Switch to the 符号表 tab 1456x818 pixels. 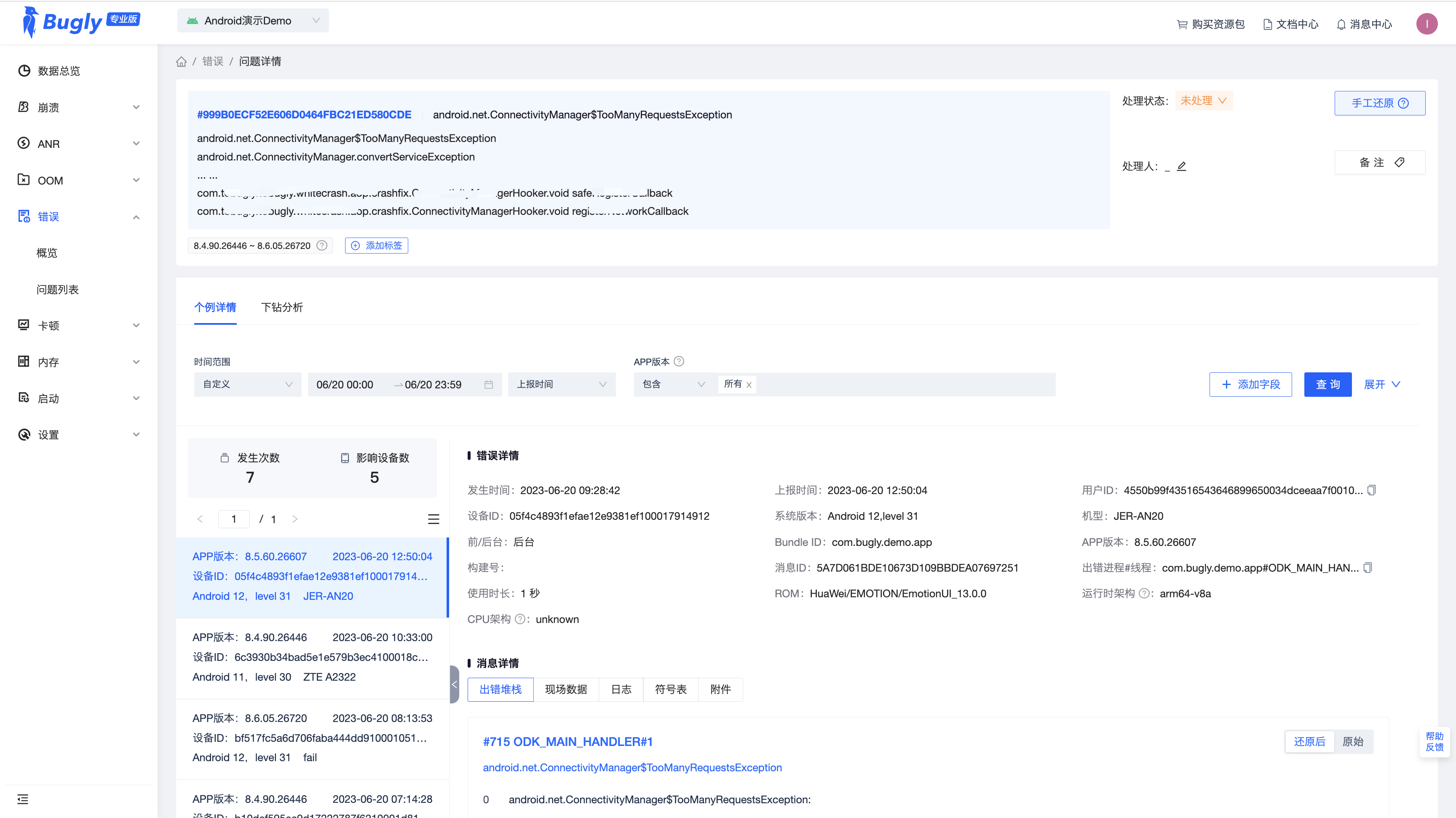(x=671, y=690)
